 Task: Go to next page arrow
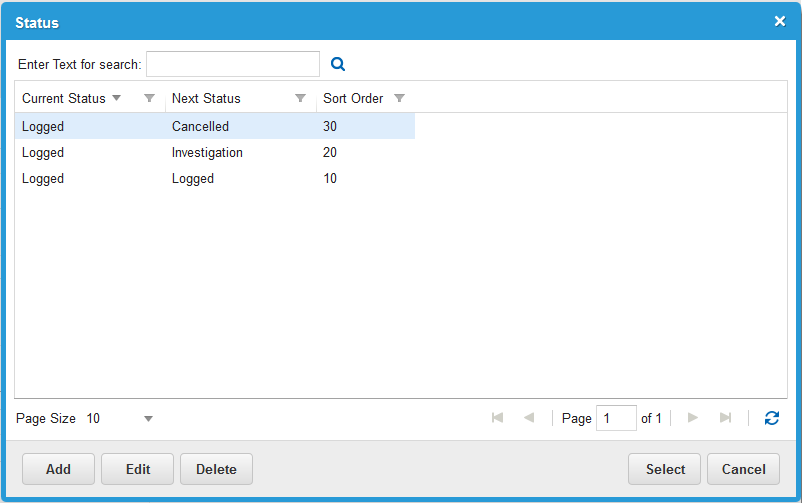[692, 418]
